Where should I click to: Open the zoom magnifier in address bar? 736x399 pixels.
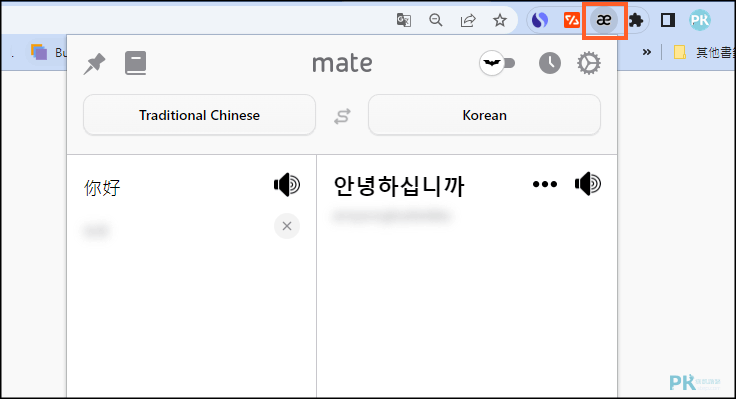click(436, 20)
